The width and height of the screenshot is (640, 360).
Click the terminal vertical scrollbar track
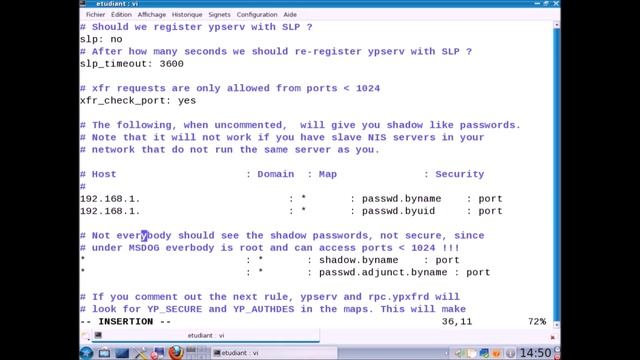pos(556,175)
